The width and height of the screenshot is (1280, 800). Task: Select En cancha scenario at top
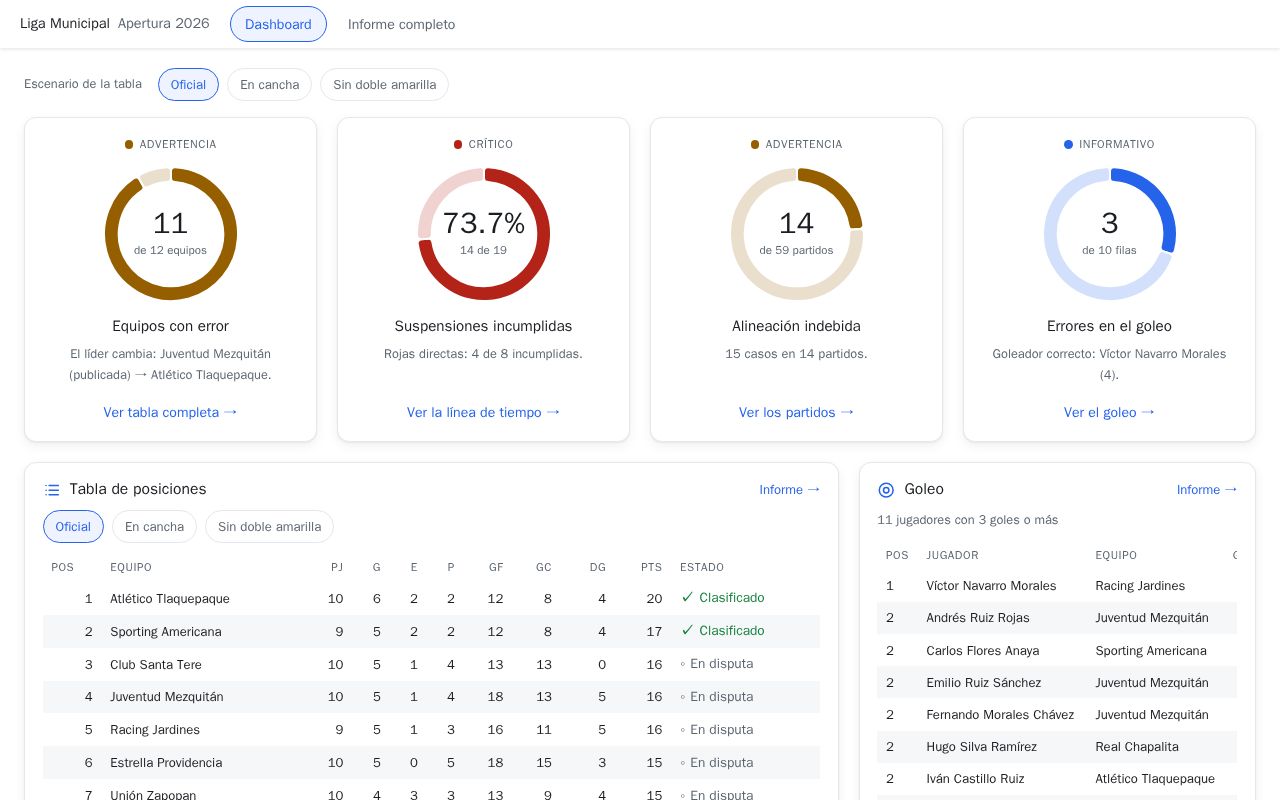[x=269, y=84]
